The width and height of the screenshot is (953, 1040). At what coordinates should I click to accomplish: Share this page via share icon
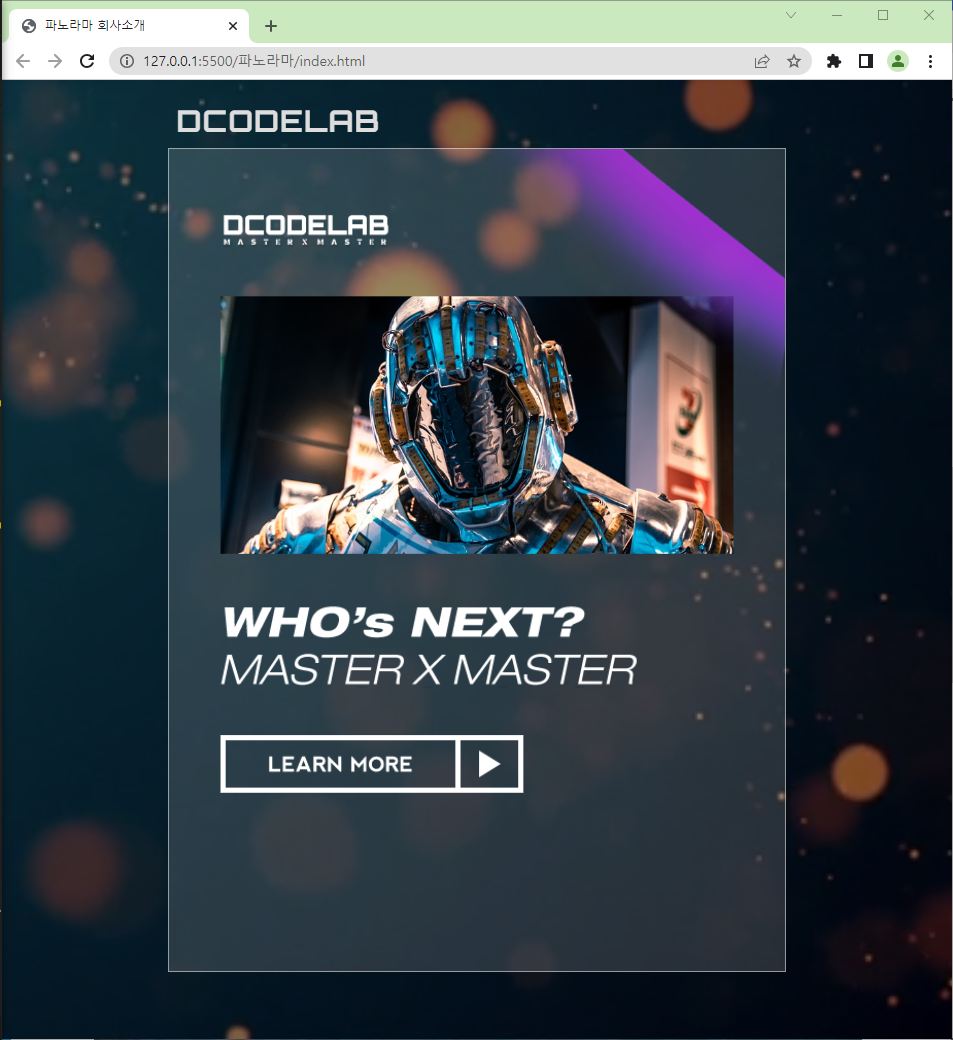[x=762, y=61]
